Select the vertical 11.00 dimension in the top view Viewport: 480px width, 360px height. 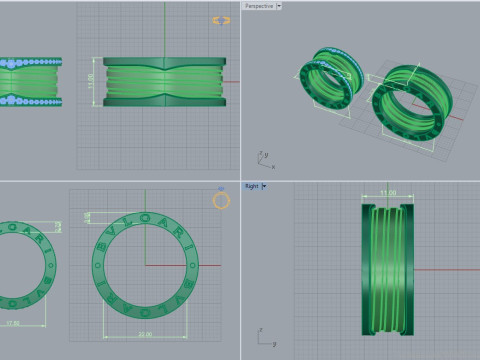(x=90, y=81)
